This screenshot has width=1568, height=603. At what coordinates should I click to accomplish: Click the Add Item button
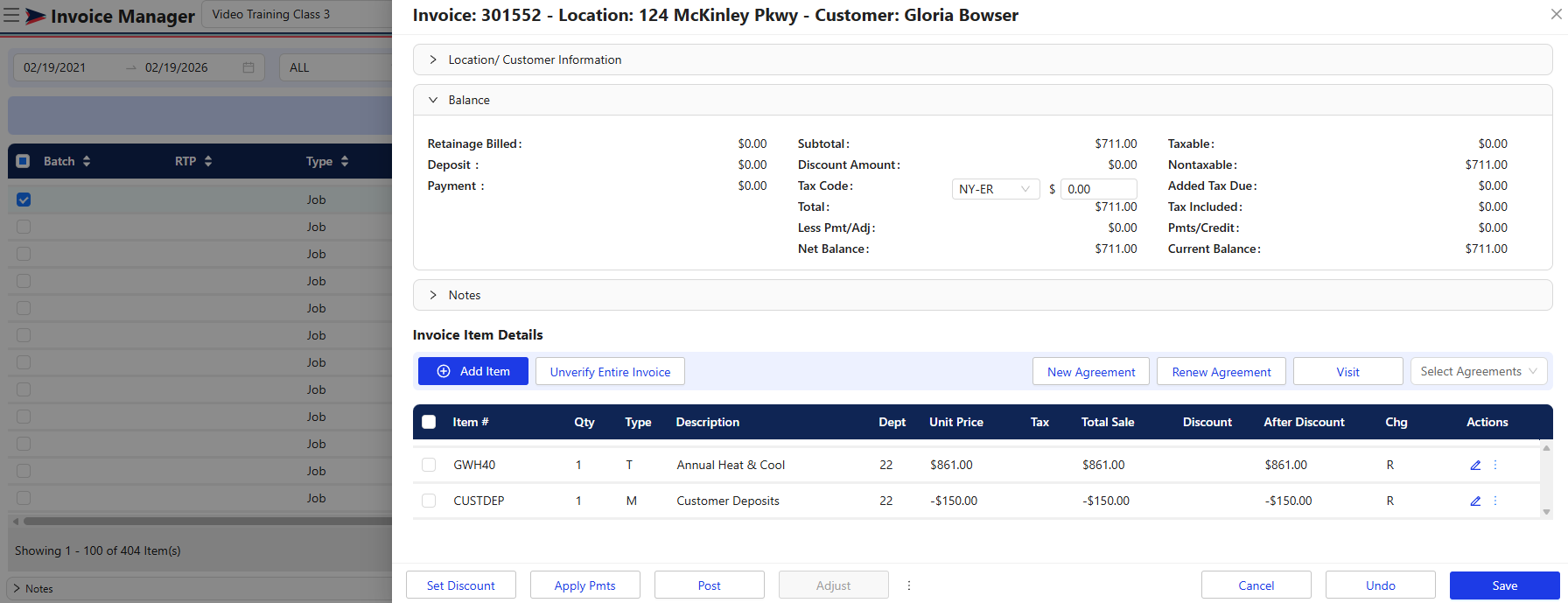tap(473, 371)
